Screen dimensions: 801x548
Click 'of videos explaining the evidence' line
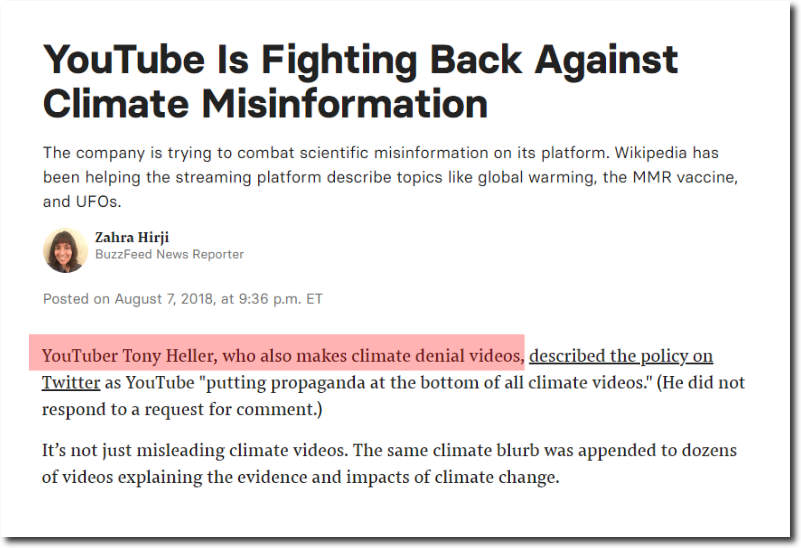click(300, 477)
